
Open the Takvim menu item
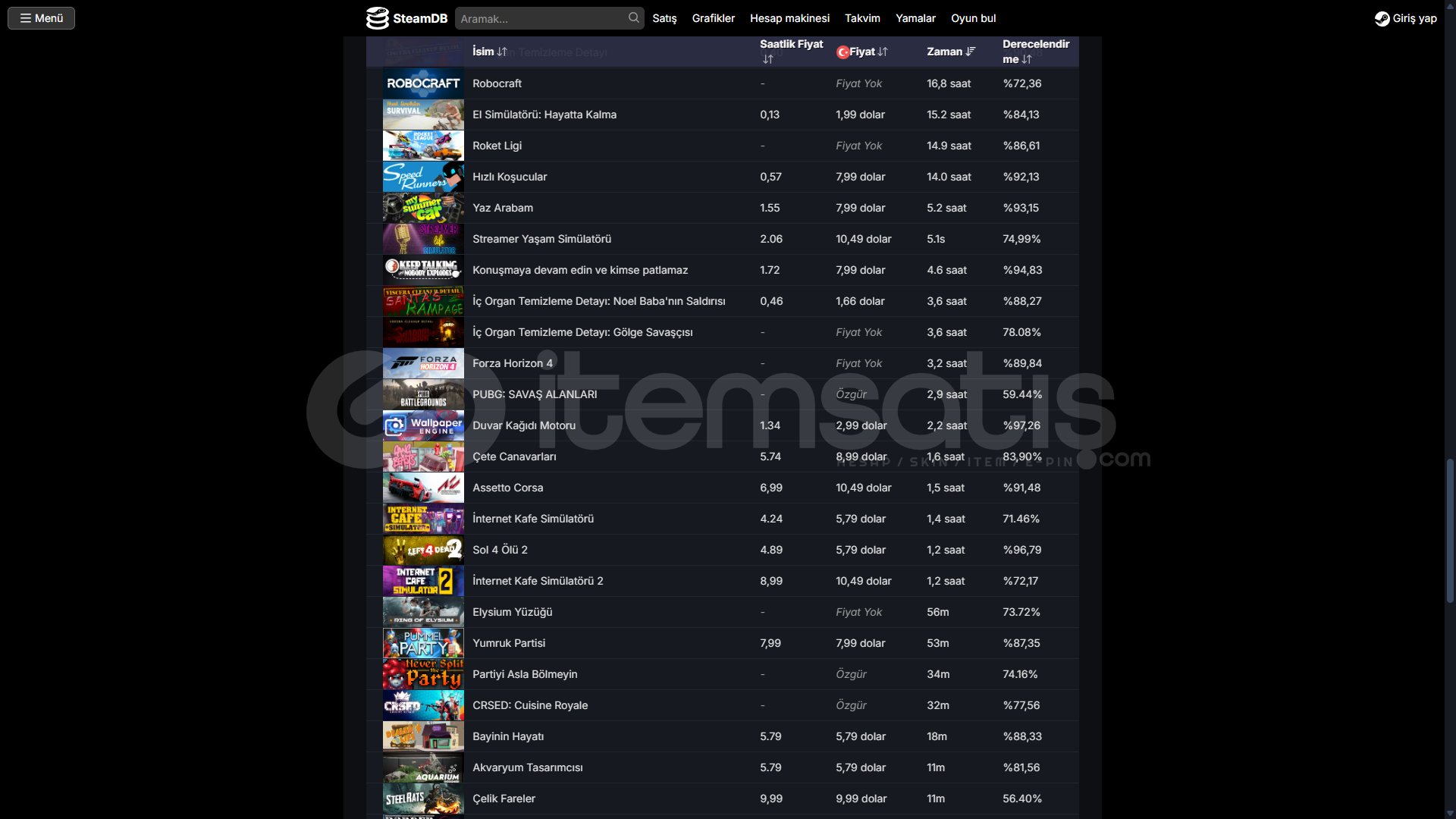pyautogui.click(x=862, y=18)
